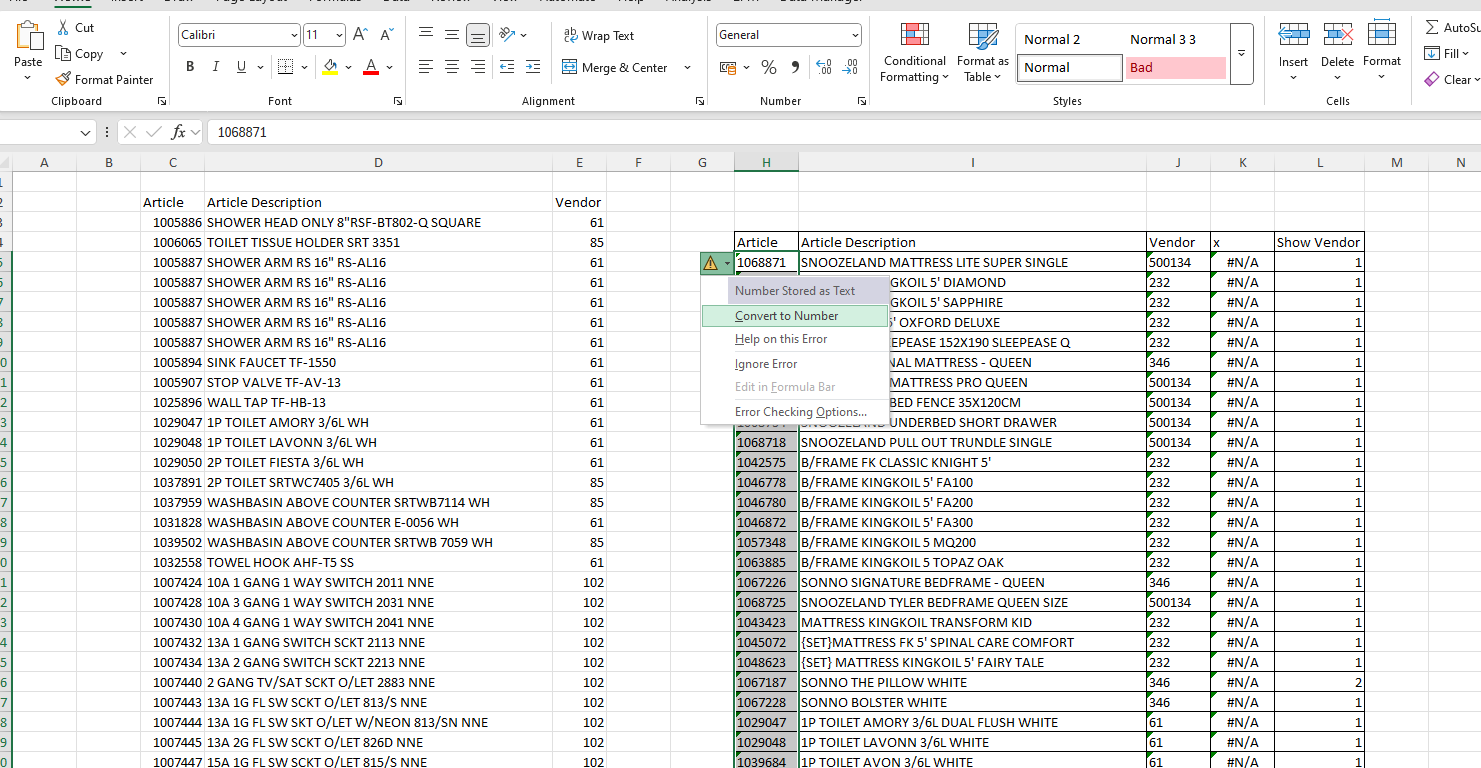
Task: Select Help on this Error
Action: 794,339
